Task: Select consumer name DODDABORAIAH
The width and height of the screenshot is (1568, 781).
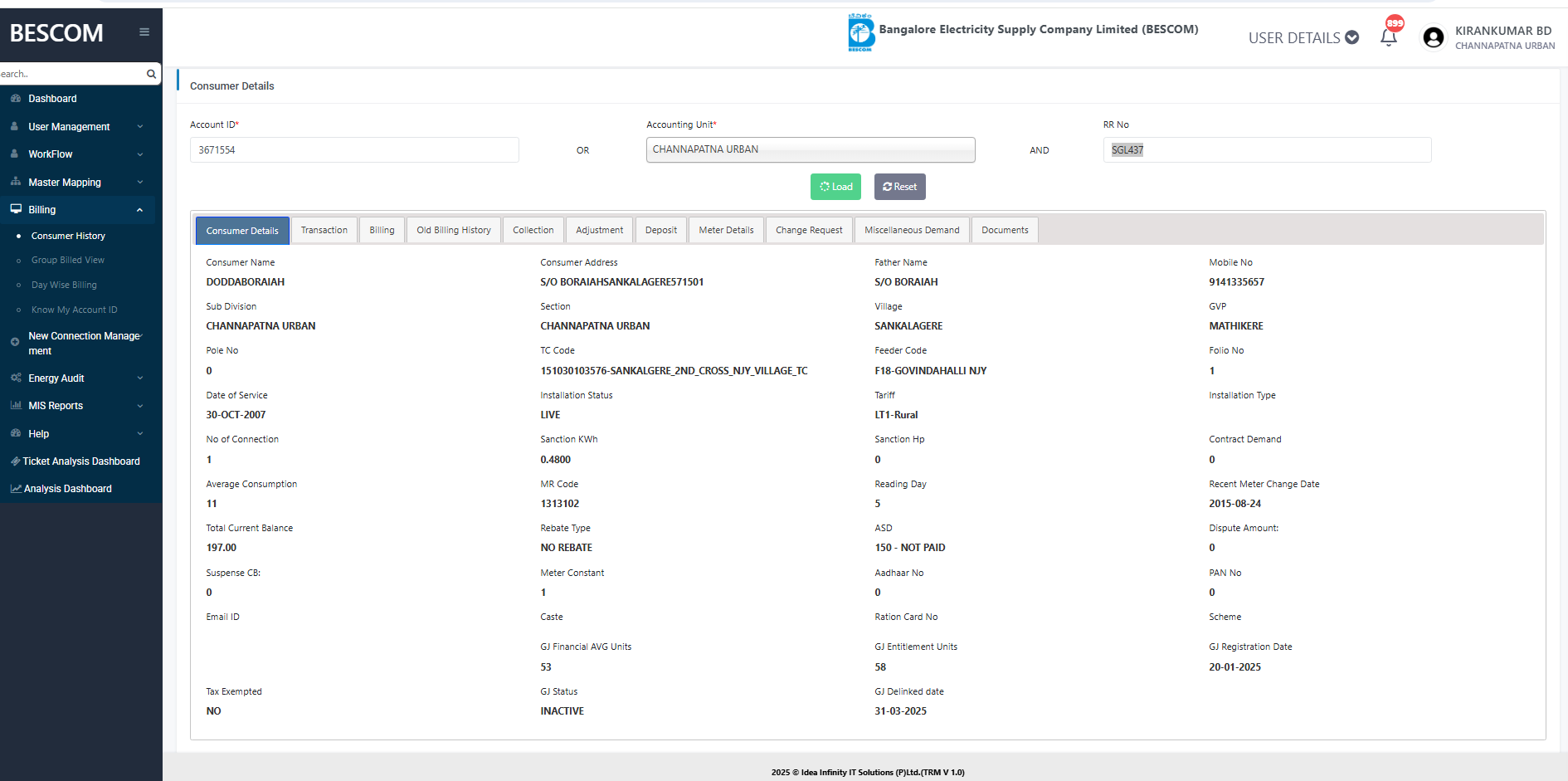Action: pyautogui.click(x=246, y=282)
